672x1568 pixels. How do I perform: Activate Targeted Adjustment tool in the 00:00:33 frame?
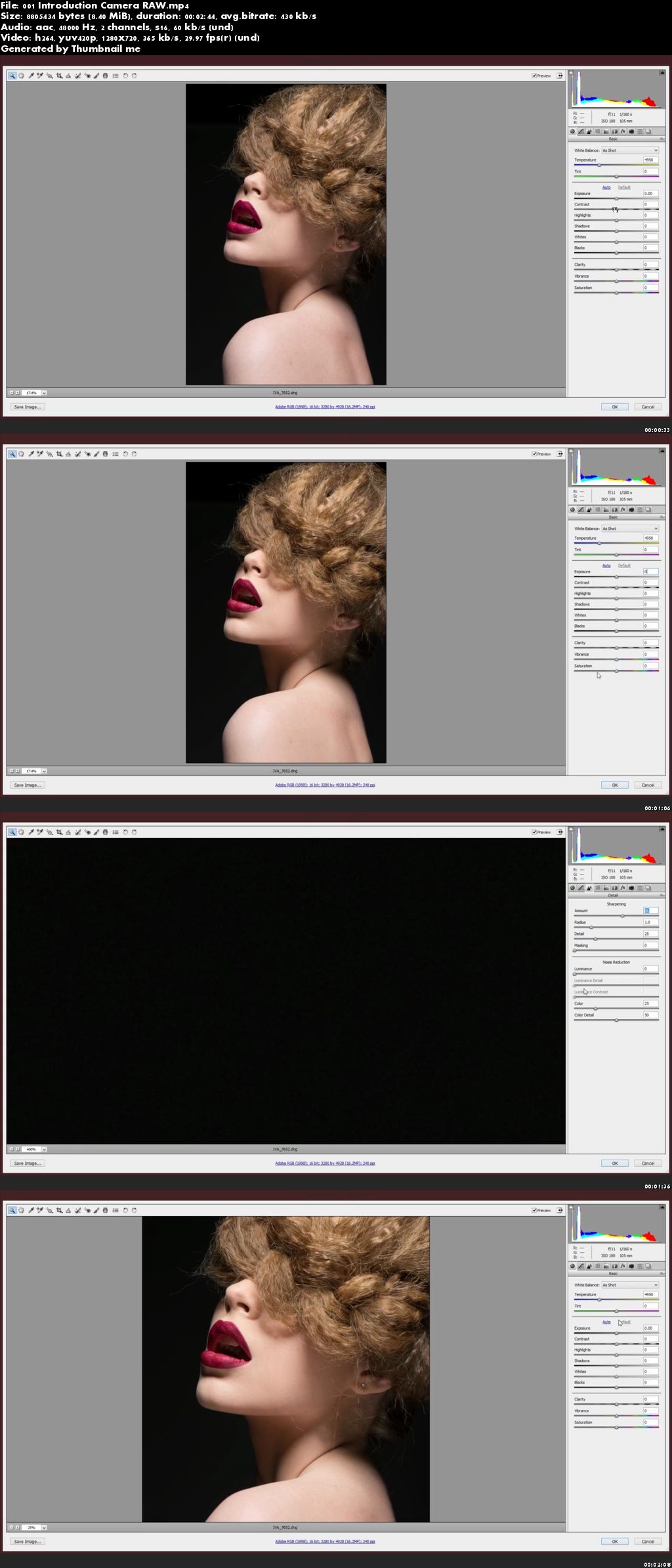pyautogui.click(x=49, y=76)
